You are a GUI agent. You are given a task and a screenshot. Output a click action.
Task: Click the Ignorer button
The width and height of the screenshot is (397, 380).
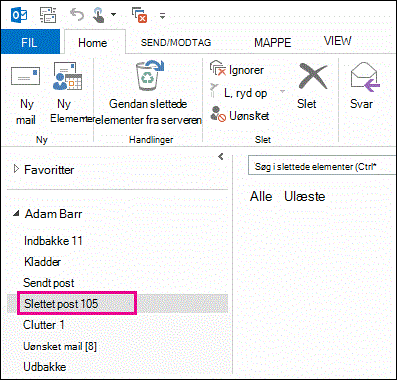pyautogui.click(x=237, y=69)
